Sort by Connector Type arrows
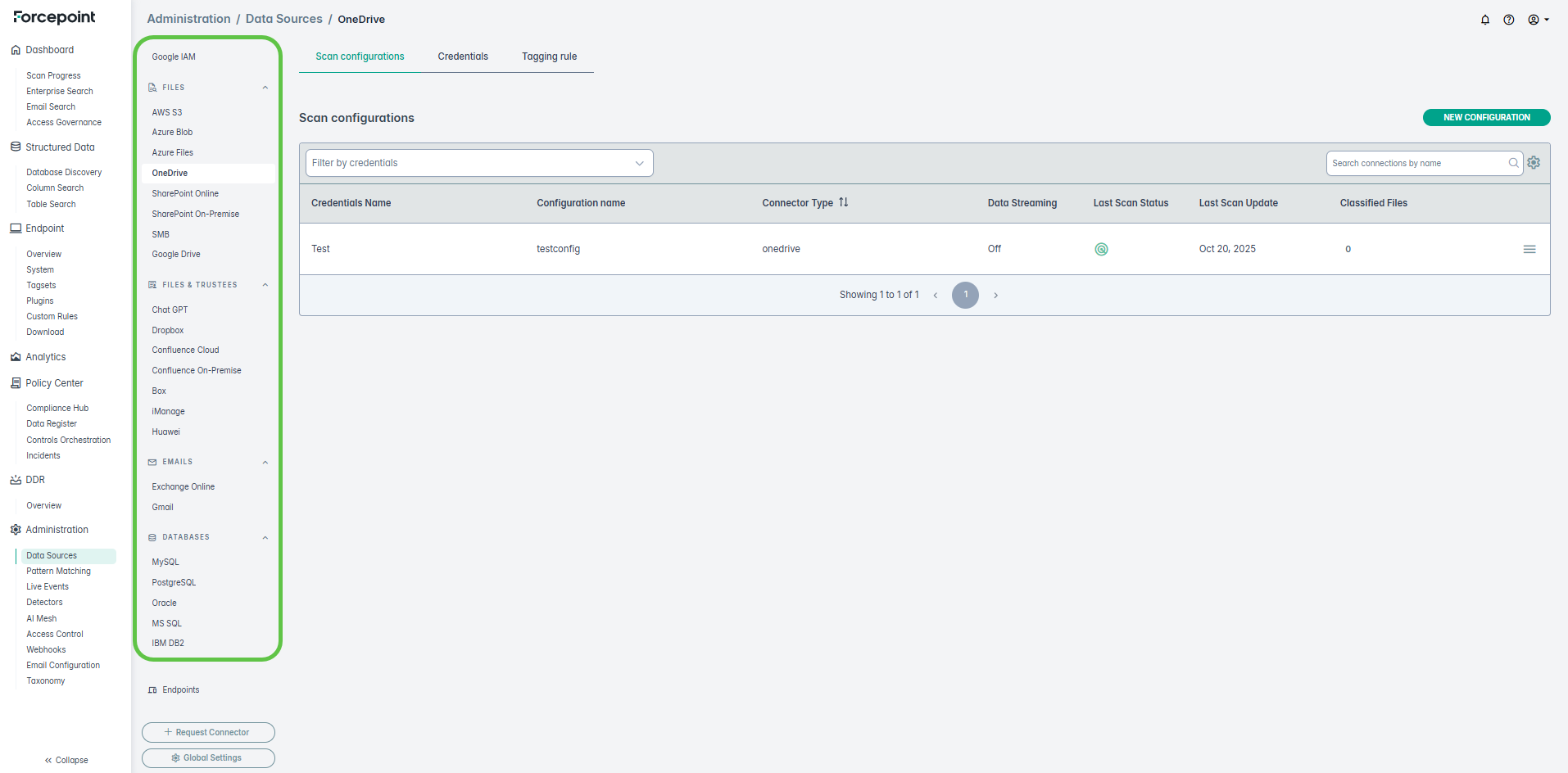 [x=843, y=202]
